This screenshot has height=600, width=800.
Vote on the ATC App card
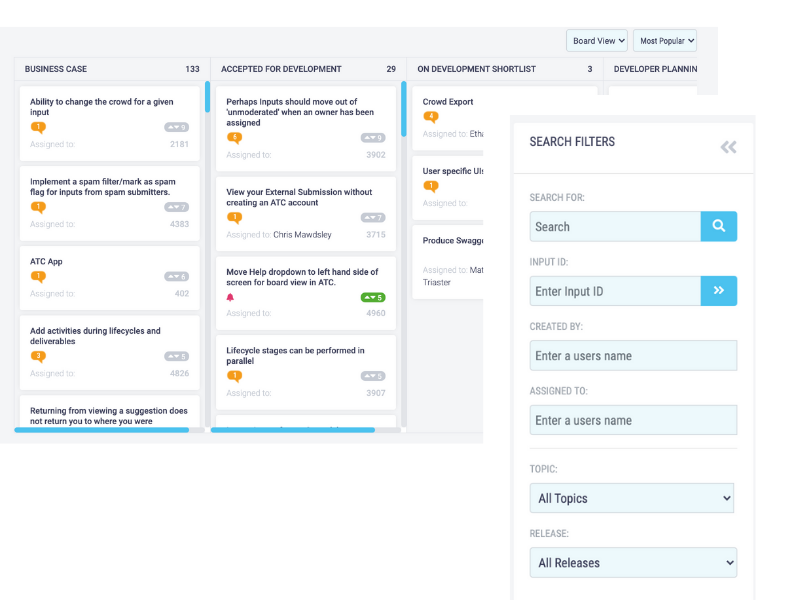(x=177, y=277)
